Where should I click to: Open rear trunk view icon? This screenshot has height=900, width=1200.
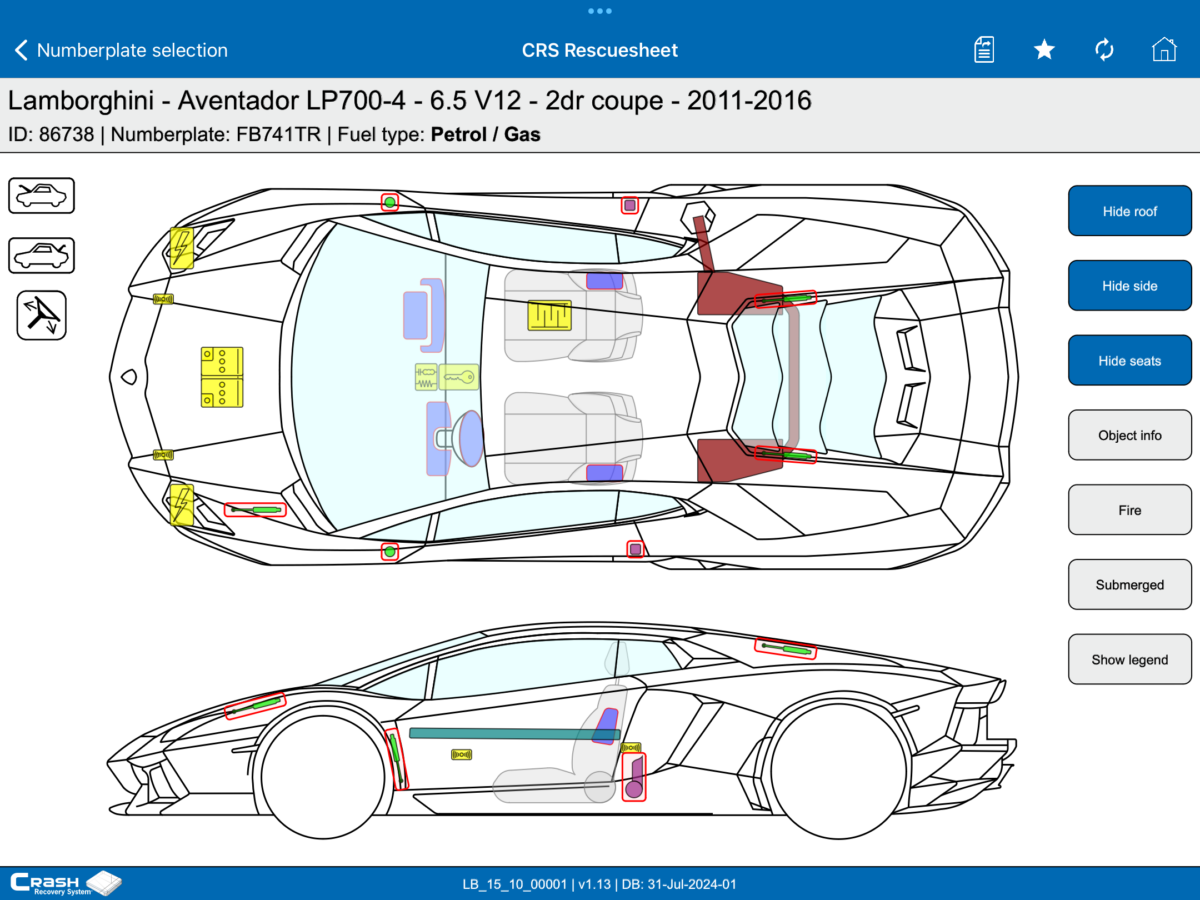pyautogui.click(x=42, y=255)
